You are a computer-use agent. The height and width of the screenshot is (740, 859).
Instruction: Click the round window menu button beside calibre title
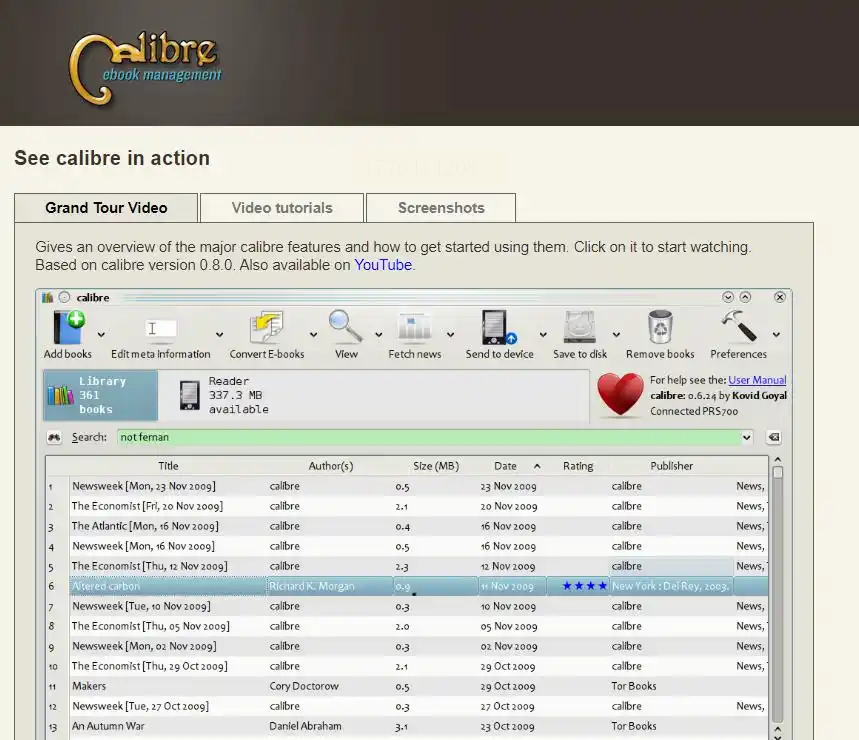(65, 297)
